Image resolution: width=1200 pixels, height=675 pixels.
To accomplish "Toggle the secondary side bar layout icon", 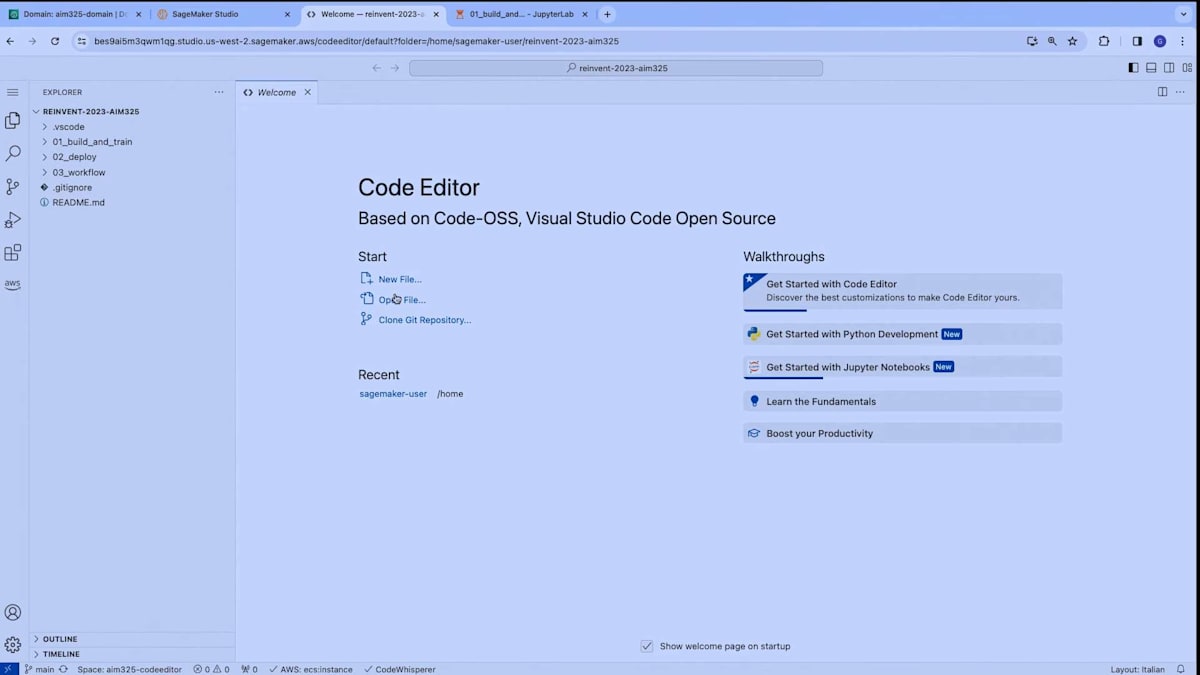I will 1169,68.
